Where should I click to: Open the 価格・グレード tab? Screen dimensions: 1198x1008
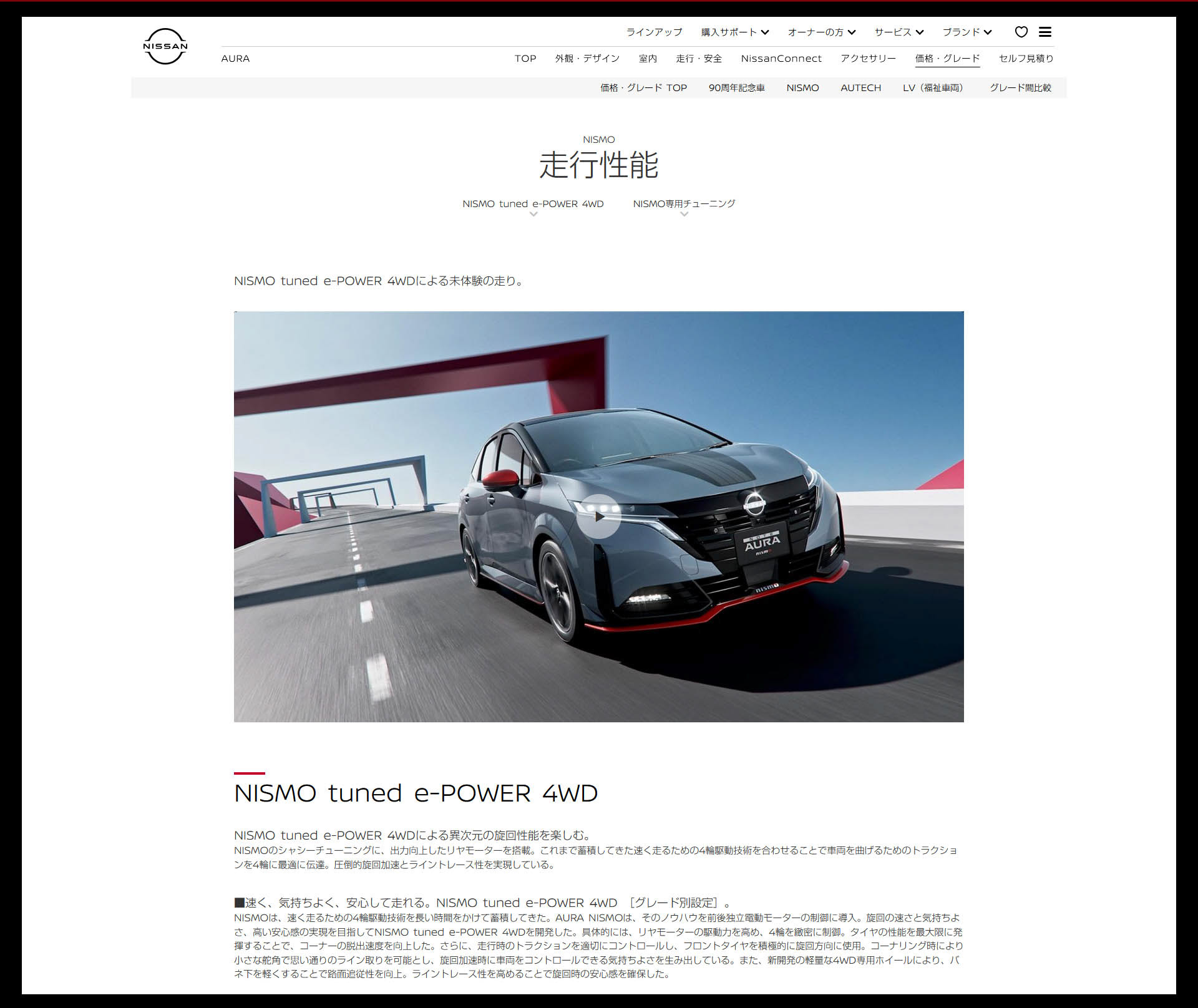click(x=947, y=59)
